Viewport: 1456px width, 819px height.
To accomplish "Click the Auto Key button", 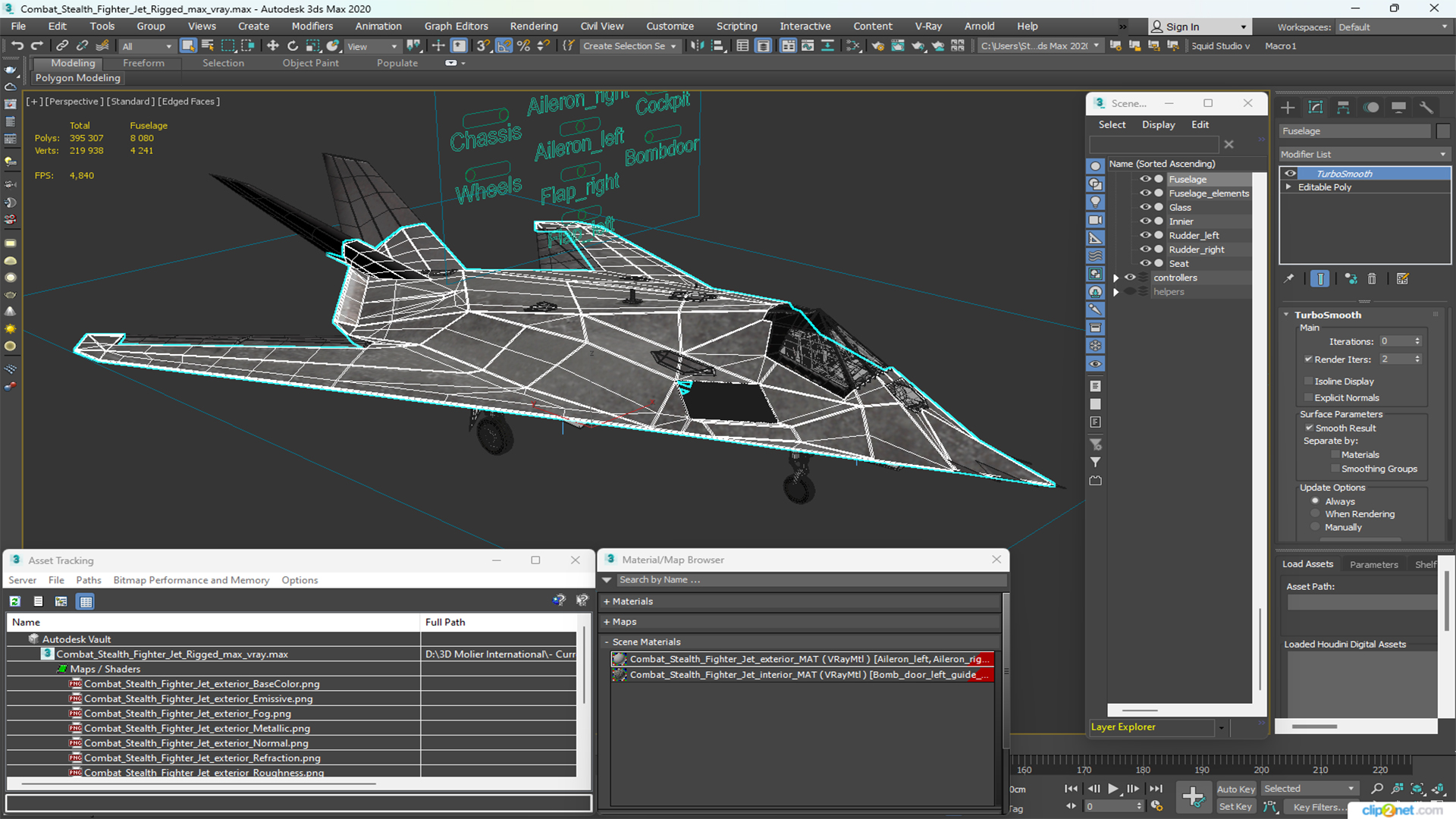I will point(1235,789).
